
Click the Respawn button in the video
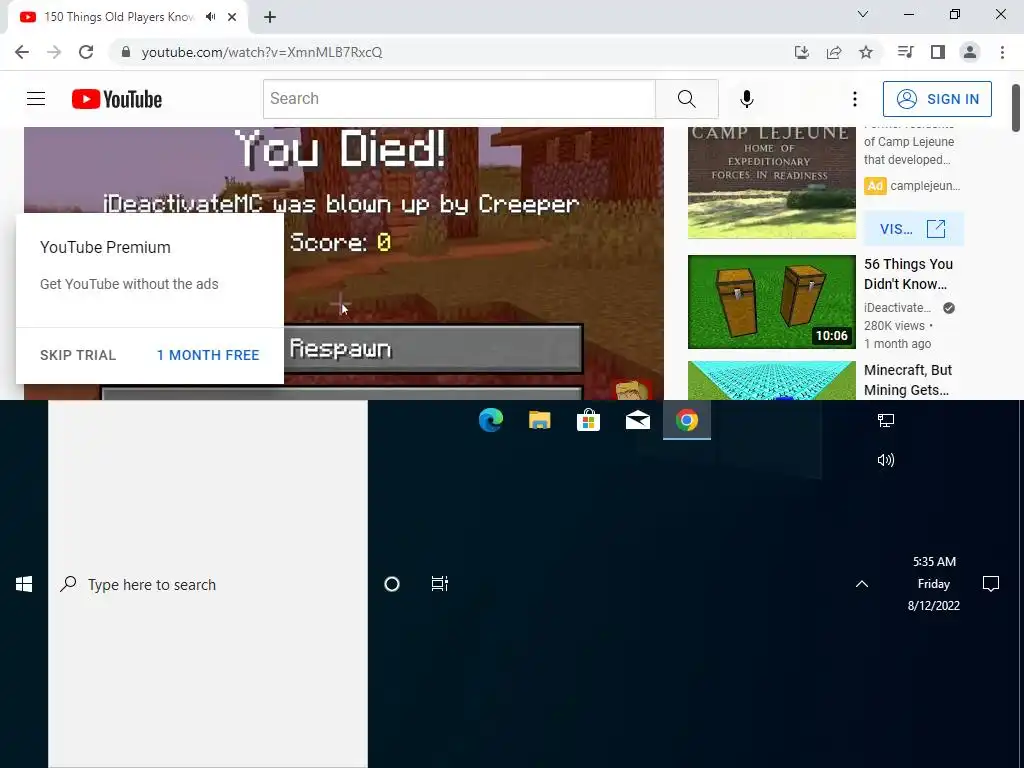point(433,349)
